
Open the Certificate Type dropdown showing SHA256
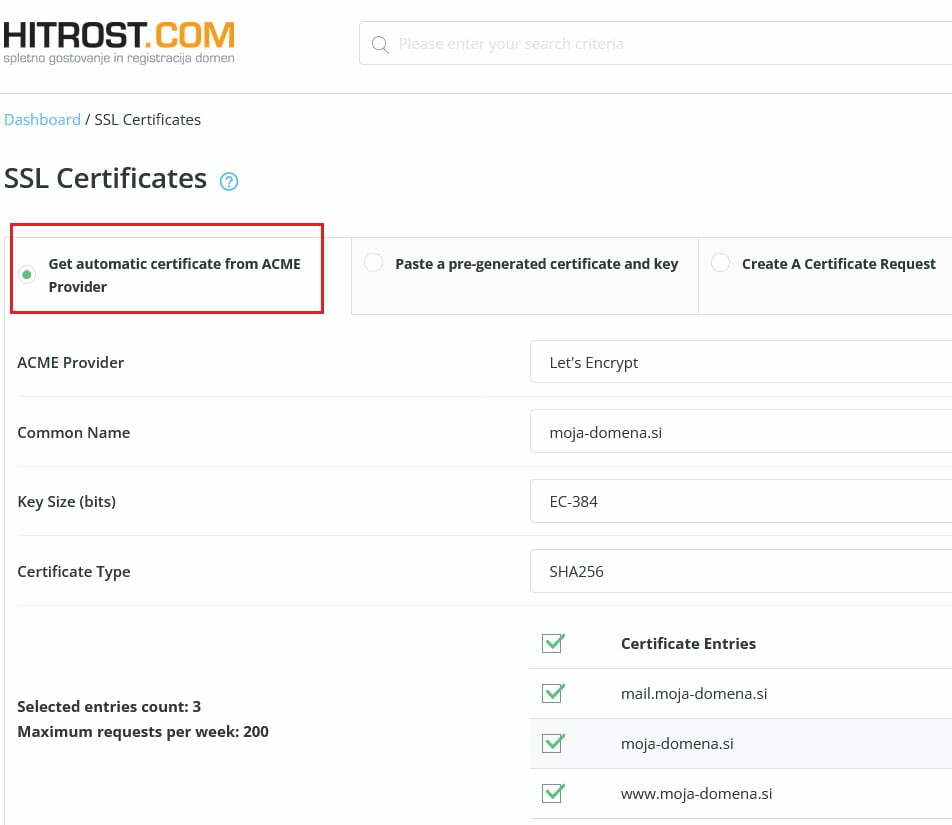click(x=740, y=571)
